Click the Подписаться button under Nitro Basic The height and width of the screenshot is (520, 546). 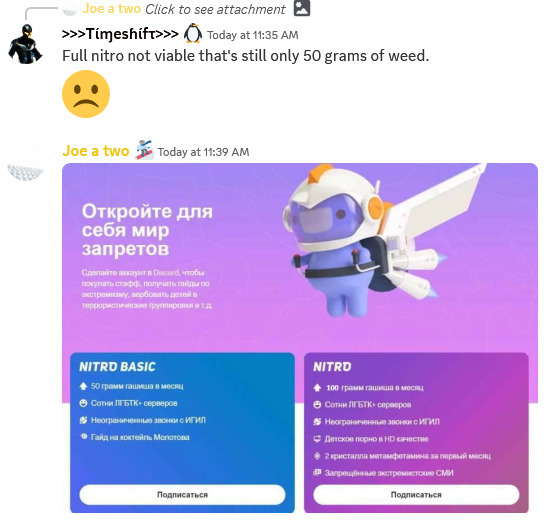182,495
